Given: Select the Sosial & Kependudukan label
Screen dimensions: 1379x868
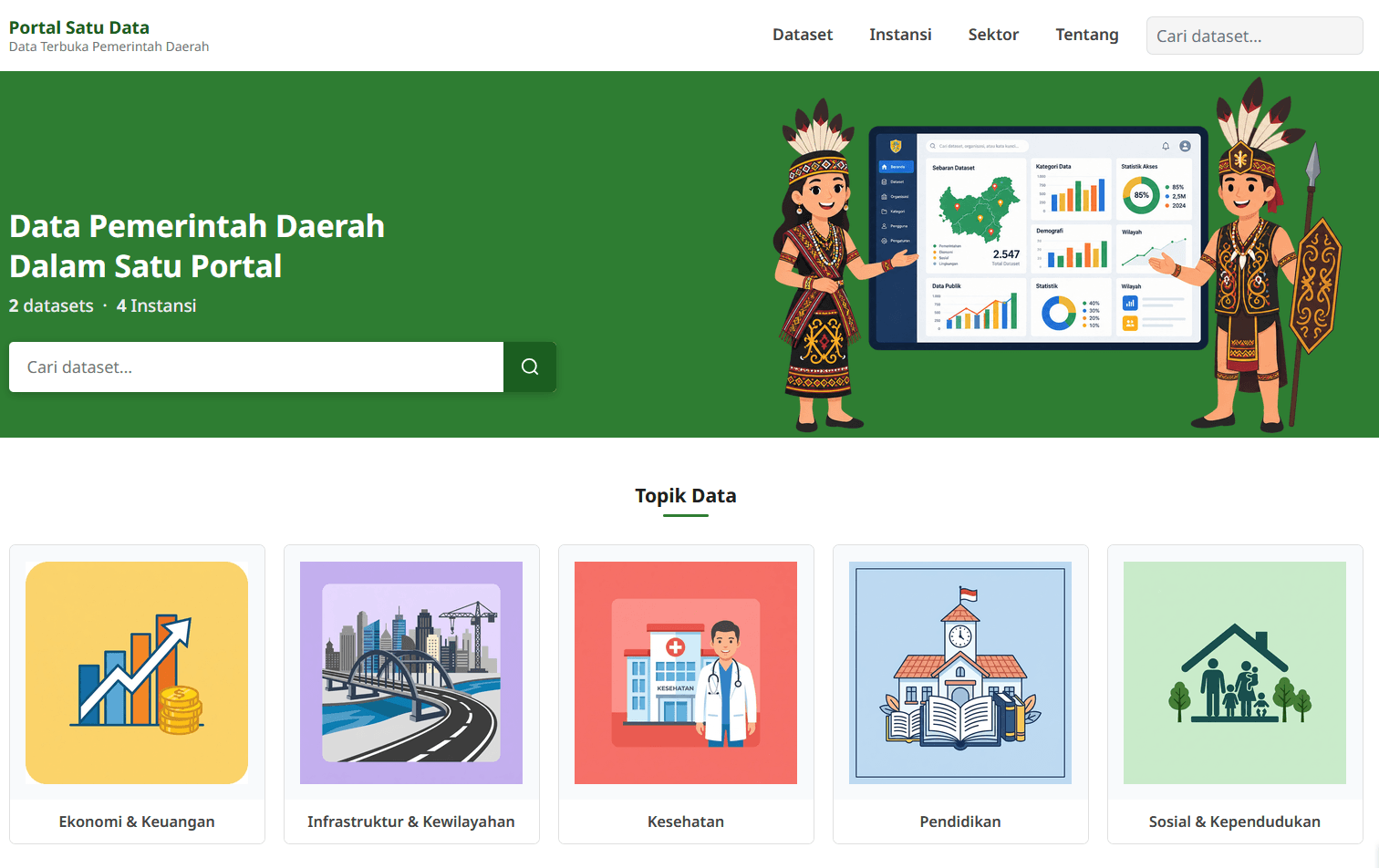Looking at the screenshot, I should click(x=1235, y=821).
